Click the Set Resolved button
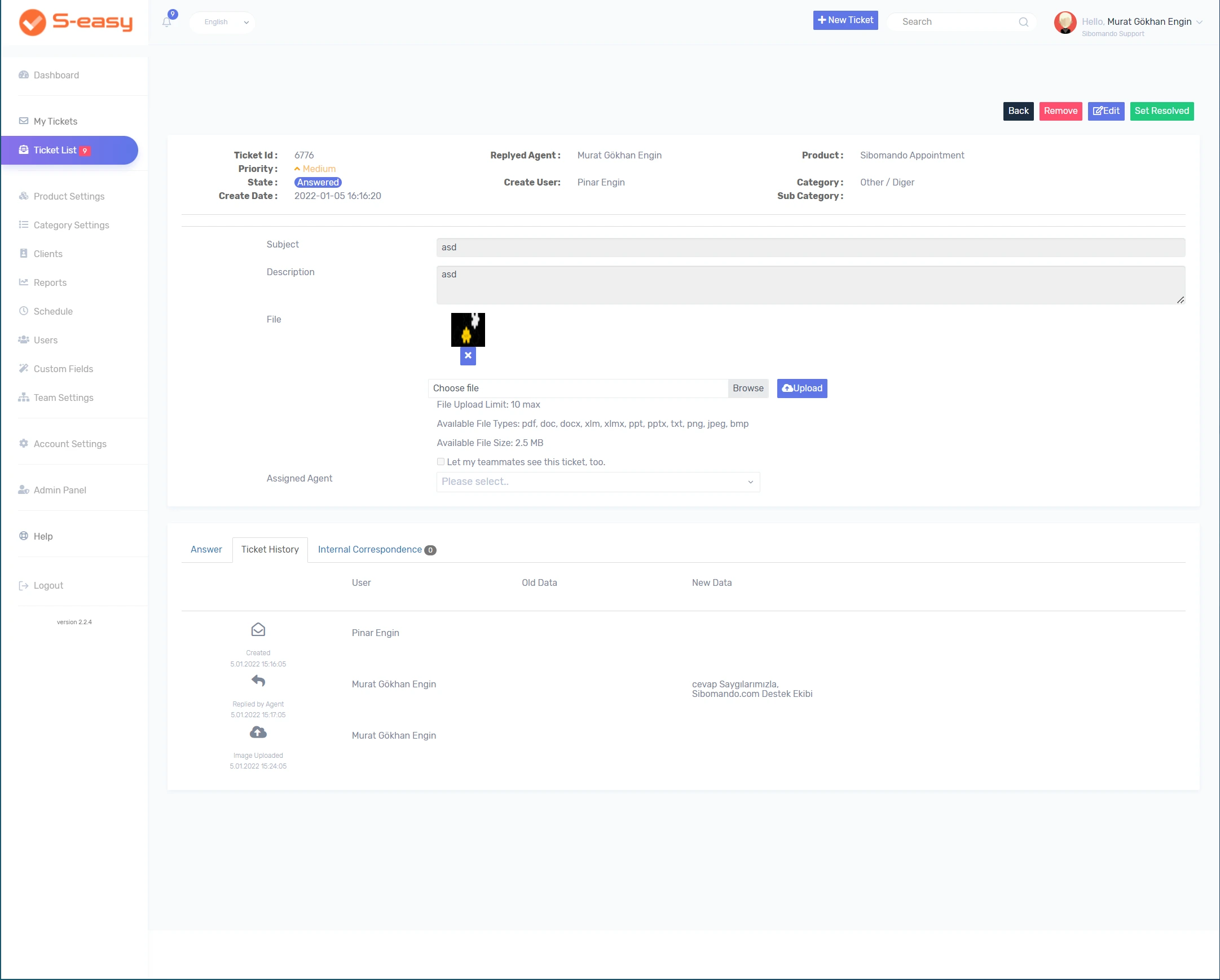1220x980 pixels. click(1162, 111)
